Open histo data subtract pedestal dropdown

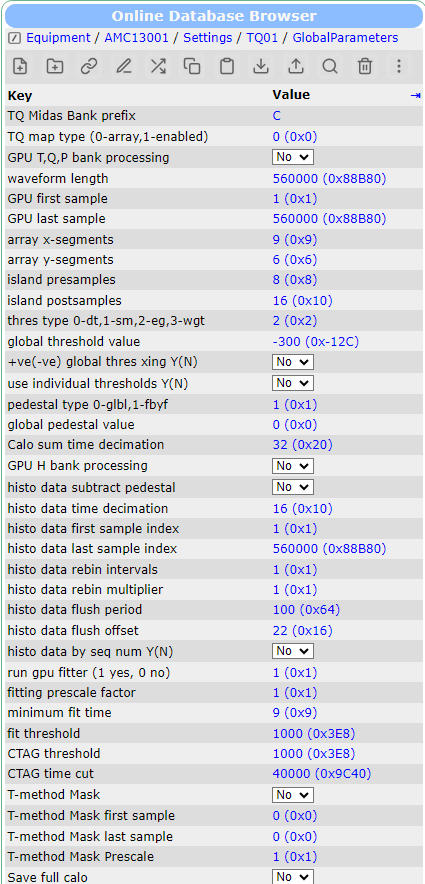pos(293,487)
